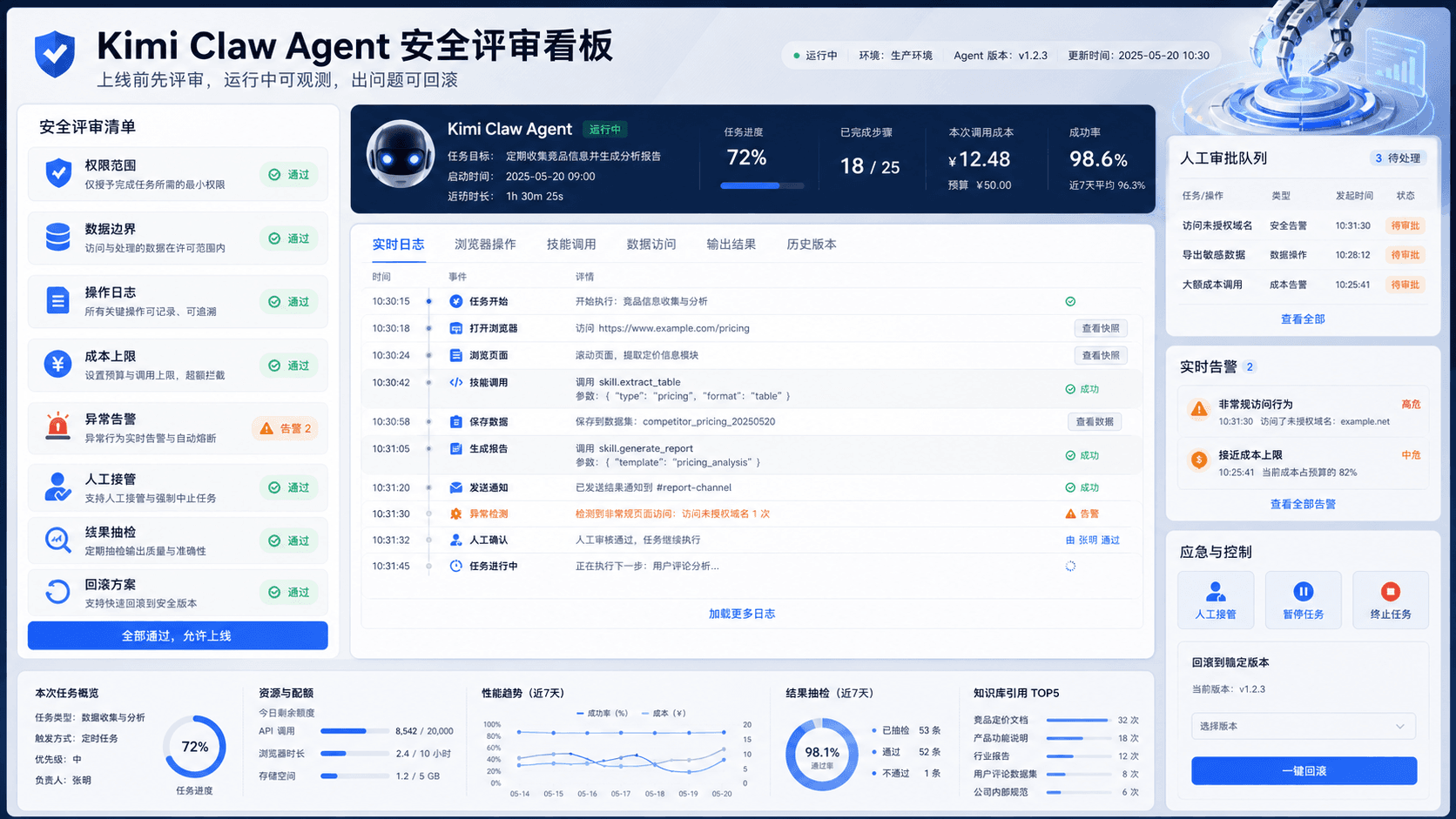
Task: Click the 高危 label on 非常规访问行为
Action: (1411, 404)
